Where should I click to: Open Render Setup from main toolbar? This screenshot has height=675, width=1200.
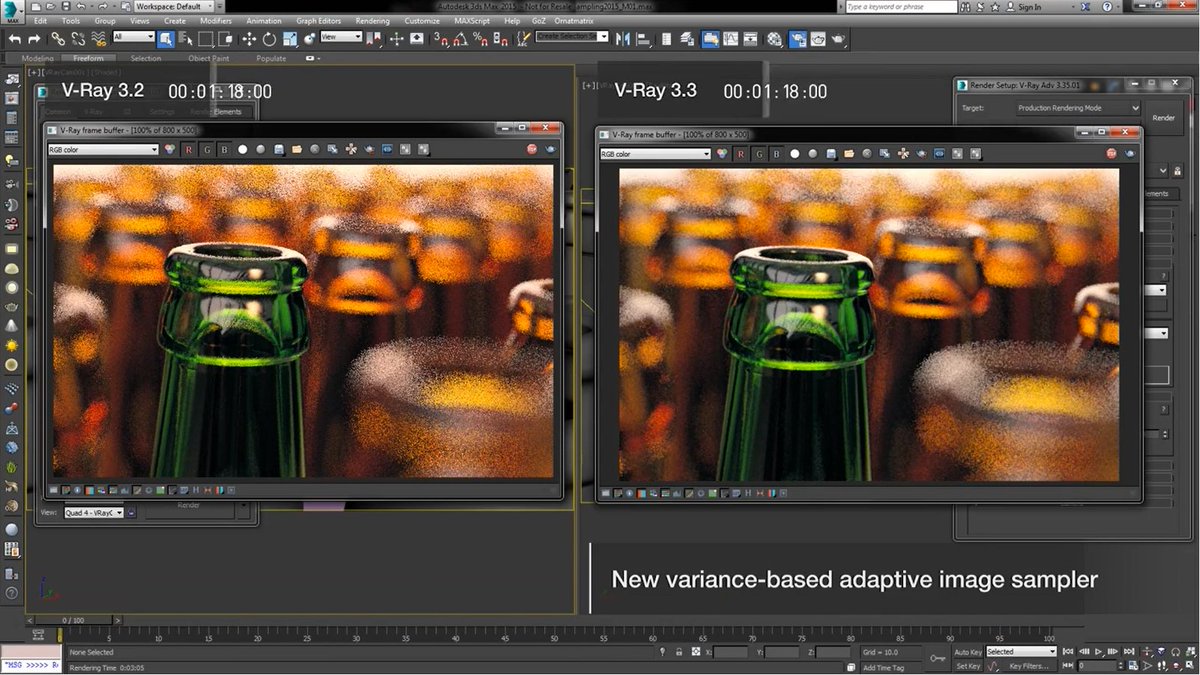[x=799, y=39]
